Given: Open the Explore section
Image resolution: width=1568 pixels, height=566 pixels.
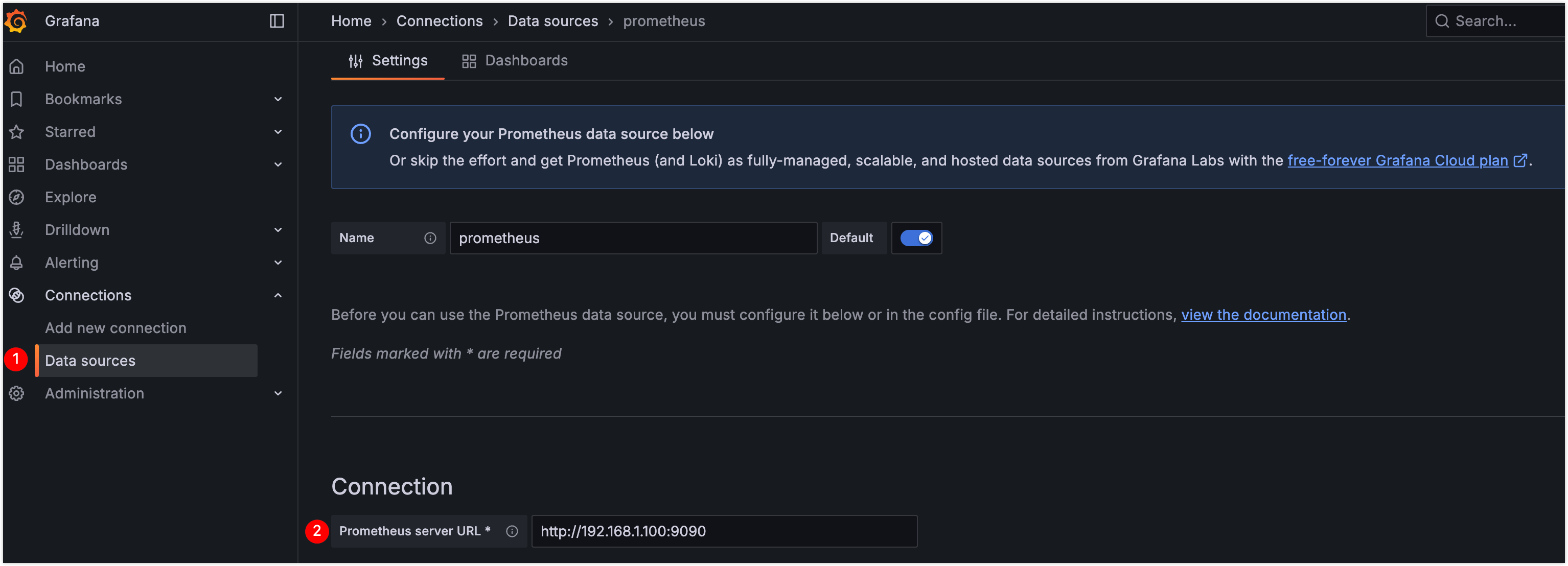Looking at the screenshot, I should pos(71,197).
